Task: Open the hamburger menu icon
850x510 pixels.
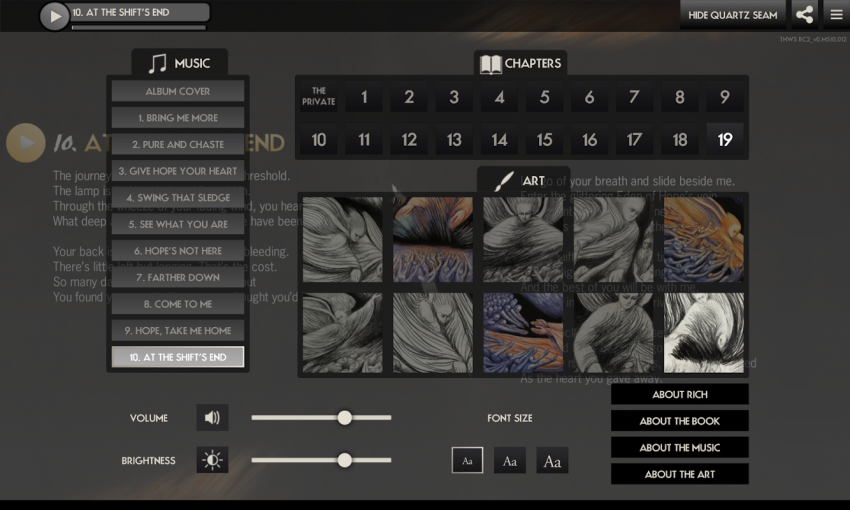Action: point(836,15)
